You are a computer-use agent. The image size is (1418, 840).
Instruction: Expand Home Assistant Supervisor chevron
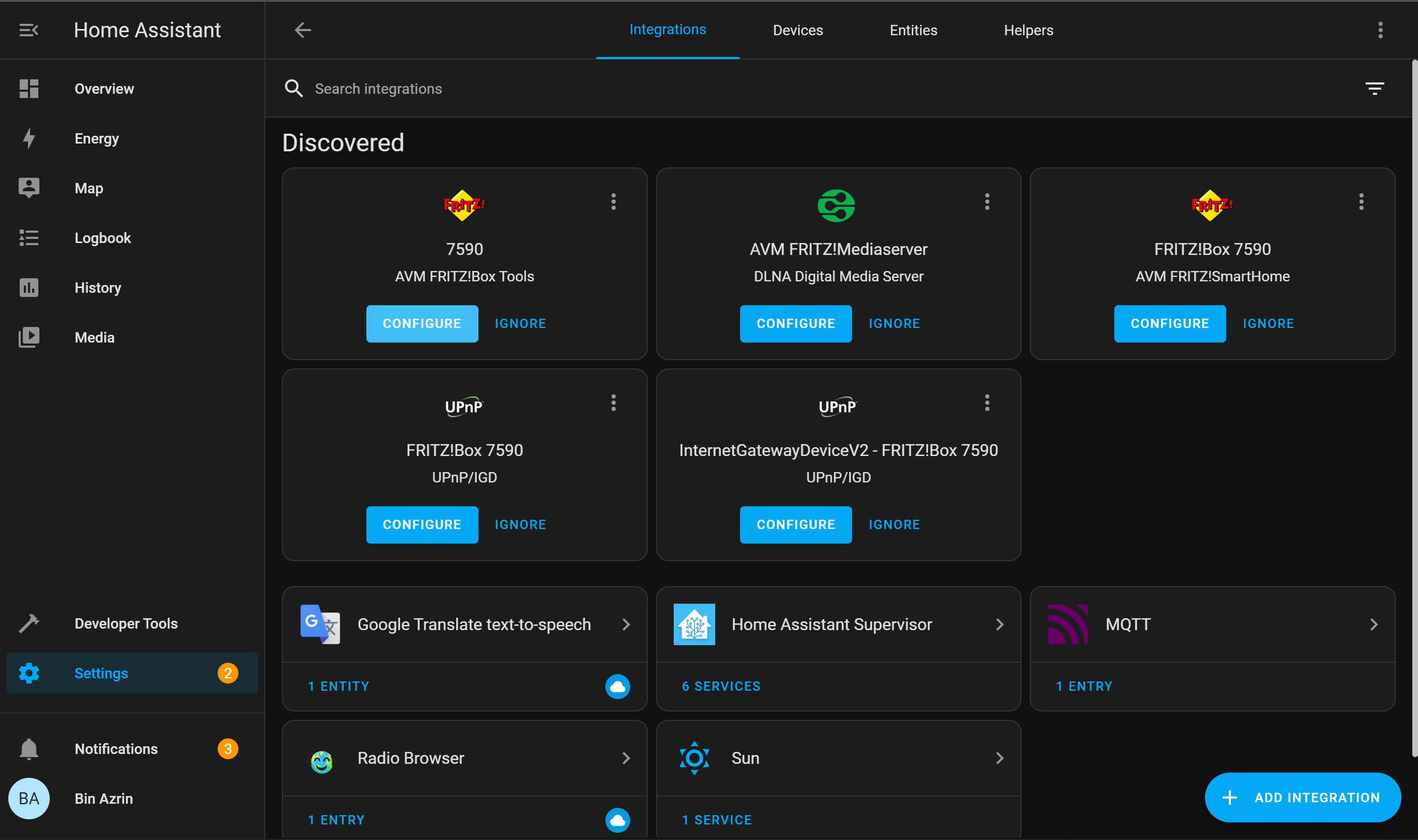[1000, 624]
